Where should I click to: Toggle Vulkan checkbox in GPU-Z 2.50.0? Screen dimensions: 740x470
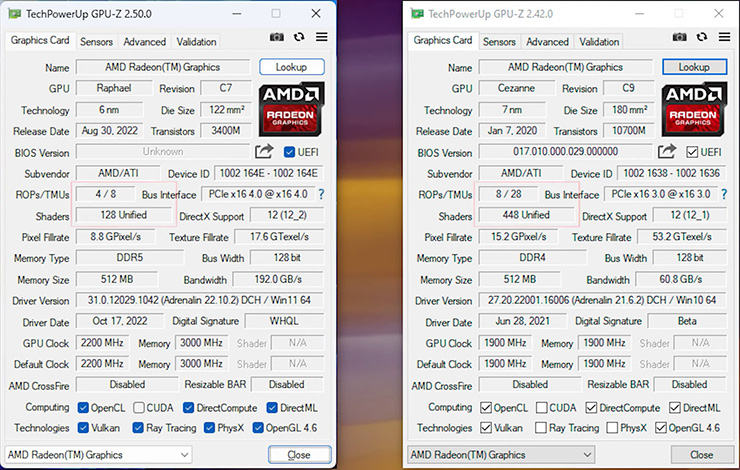[83, 428]
